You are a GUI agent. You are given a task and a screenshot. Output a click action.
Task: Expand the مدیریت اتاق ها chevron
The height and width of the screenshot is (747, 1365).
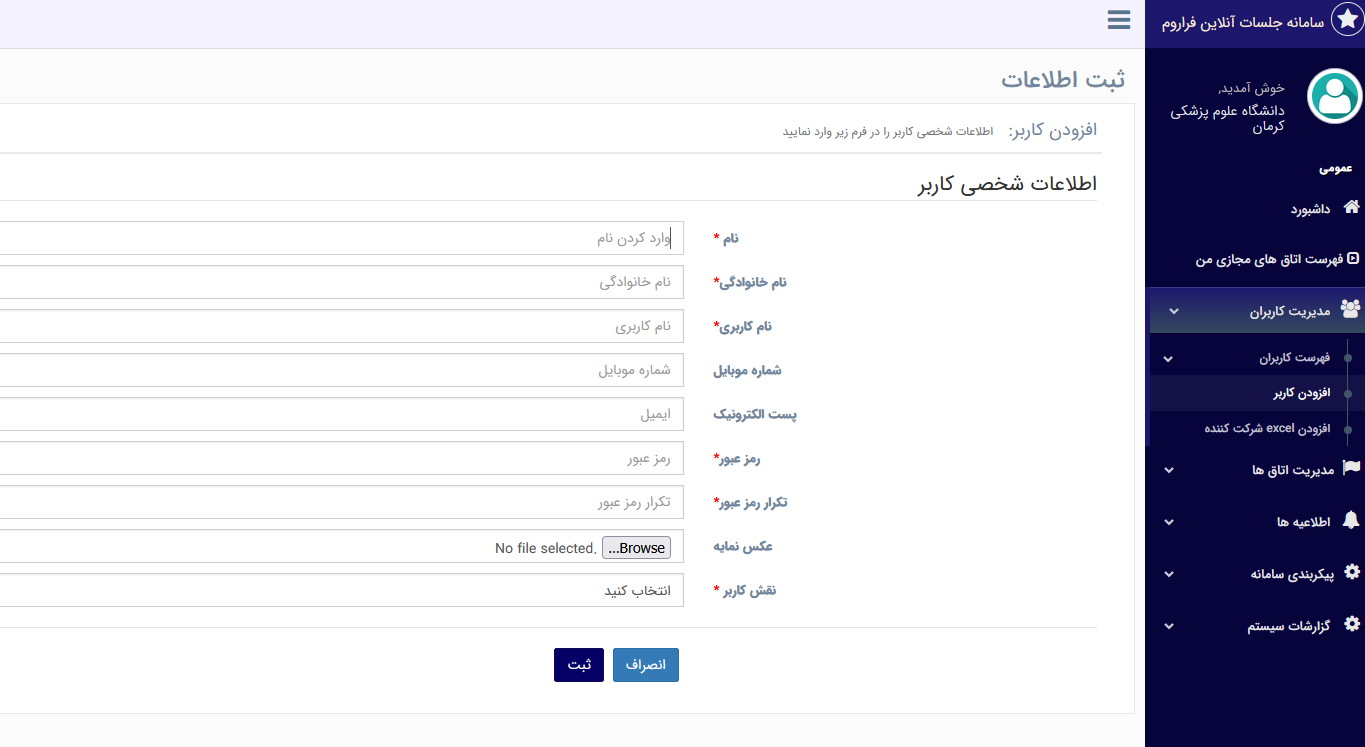(x=1169, y=470)
